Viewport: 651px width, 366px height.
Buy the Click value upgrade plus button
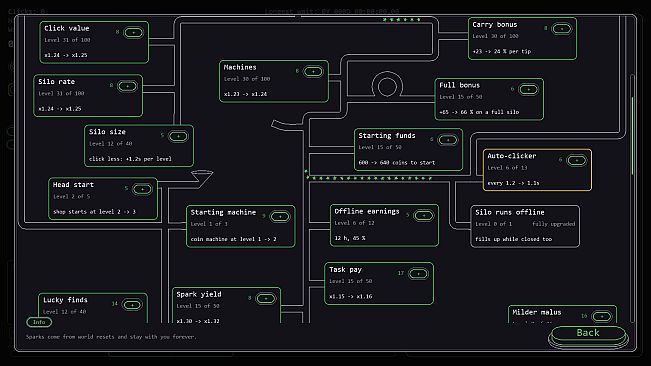(133, 32)
